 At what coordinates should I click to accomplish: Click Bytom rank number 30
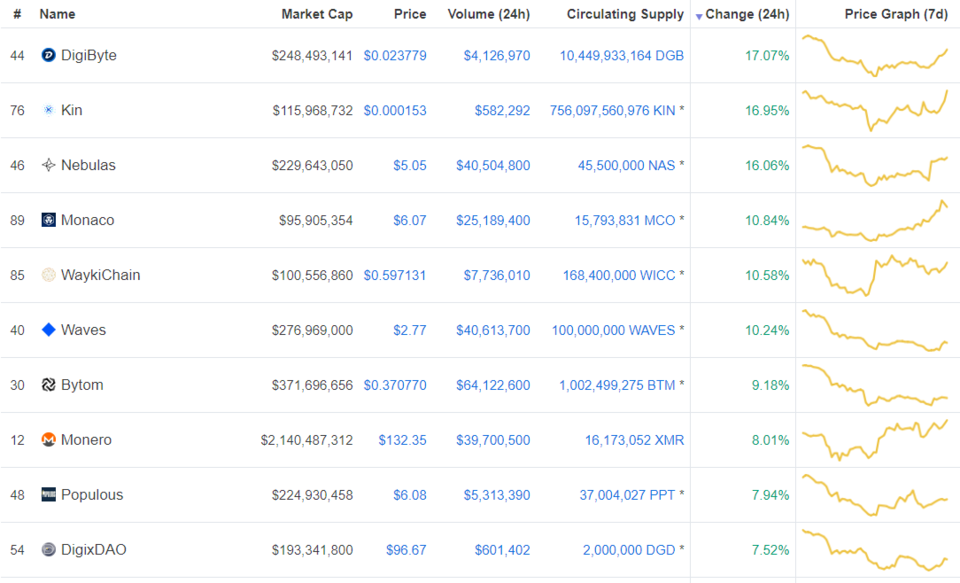pos(17,385)
